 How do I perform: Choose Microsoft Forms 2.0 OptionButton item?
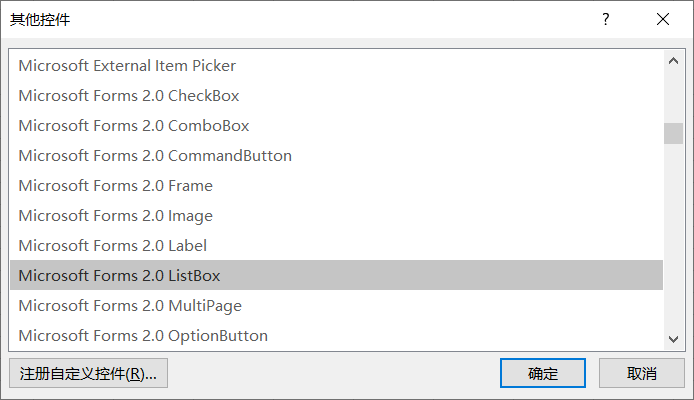[143, 336]
